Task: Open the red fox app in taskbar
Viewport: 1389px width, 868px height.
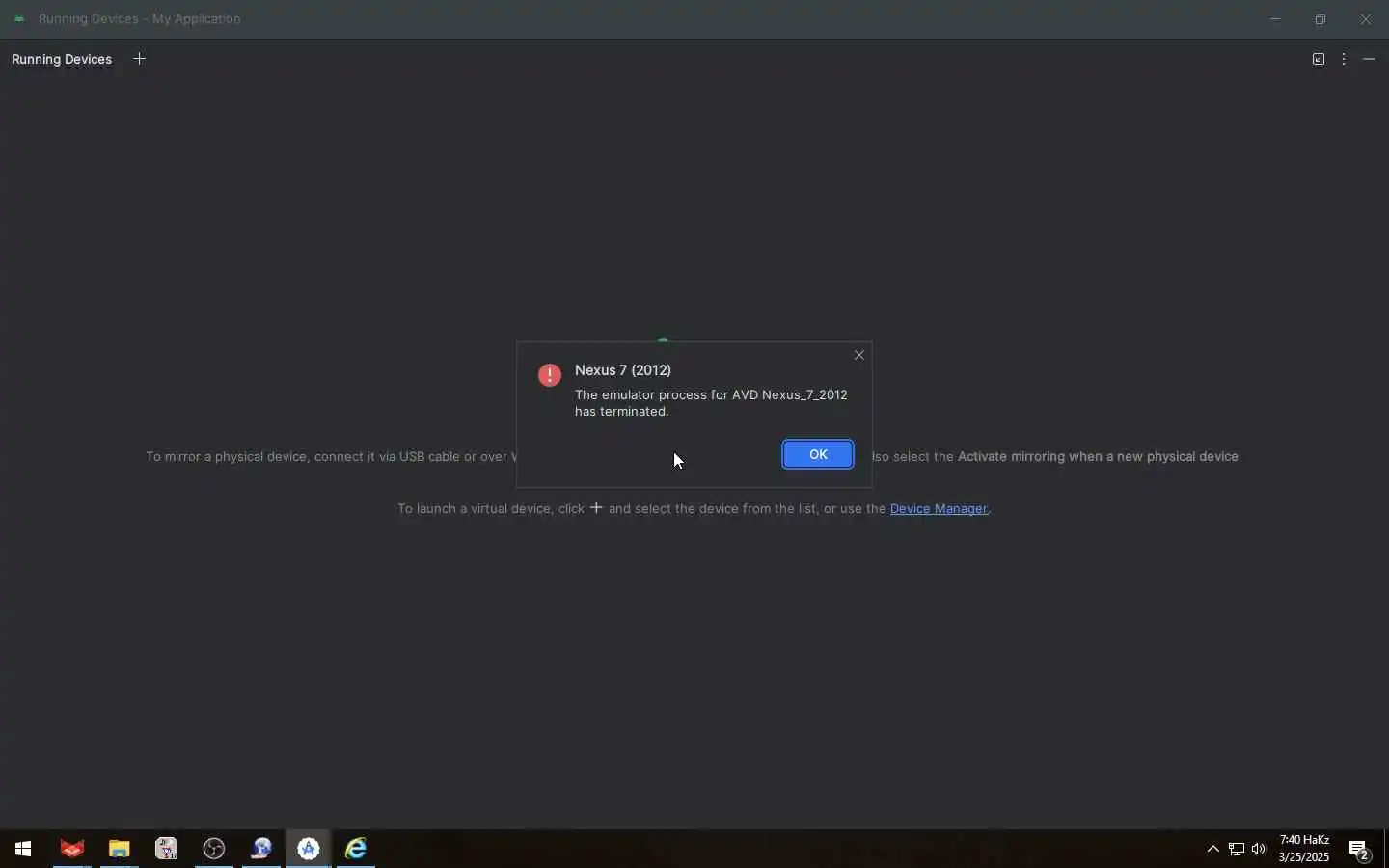Action: 72,849
